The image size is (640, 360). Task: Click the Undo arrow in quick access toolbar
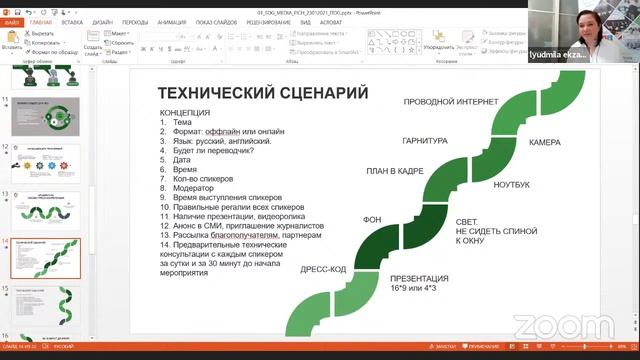coord(29,13)
